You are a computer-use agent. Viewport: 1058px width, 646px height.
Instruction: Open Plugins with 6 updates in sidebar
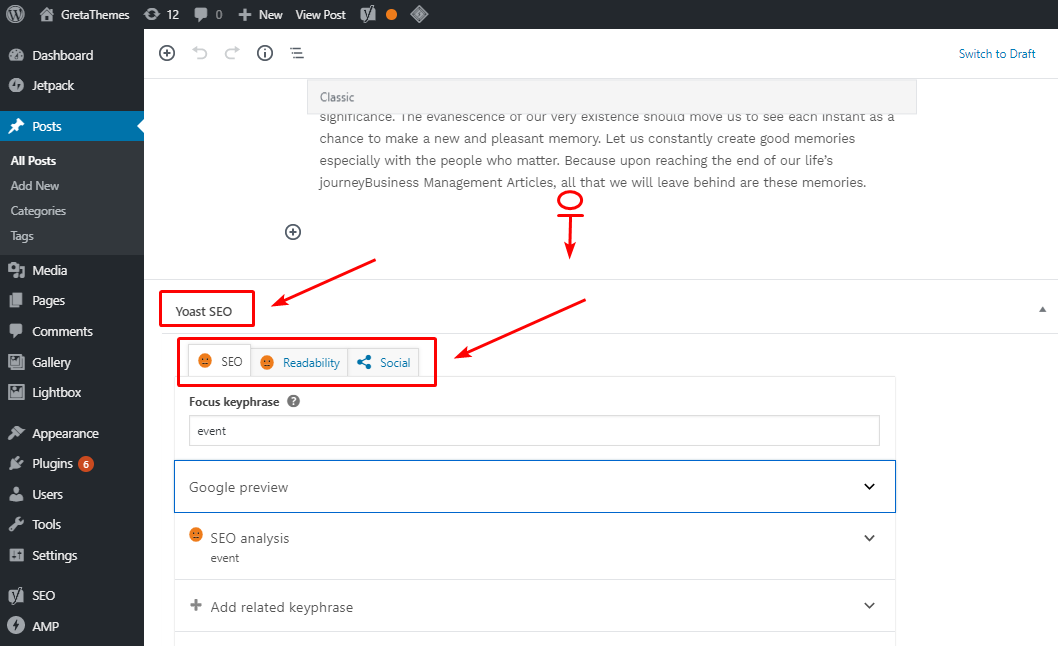pos(72,464)
